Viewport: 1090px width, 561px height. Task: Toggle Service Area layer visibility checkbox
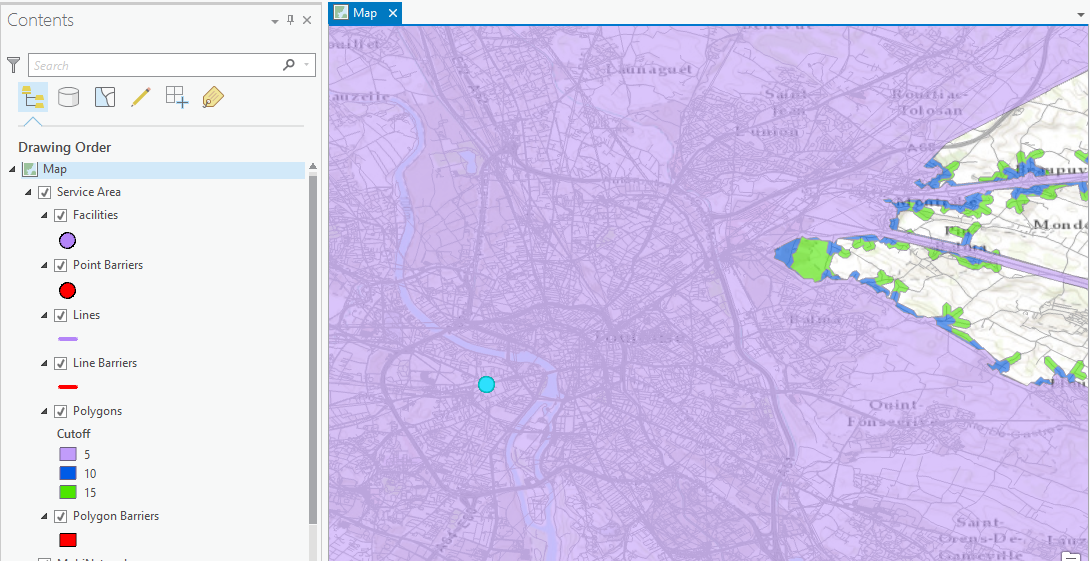tap(44, 193)
